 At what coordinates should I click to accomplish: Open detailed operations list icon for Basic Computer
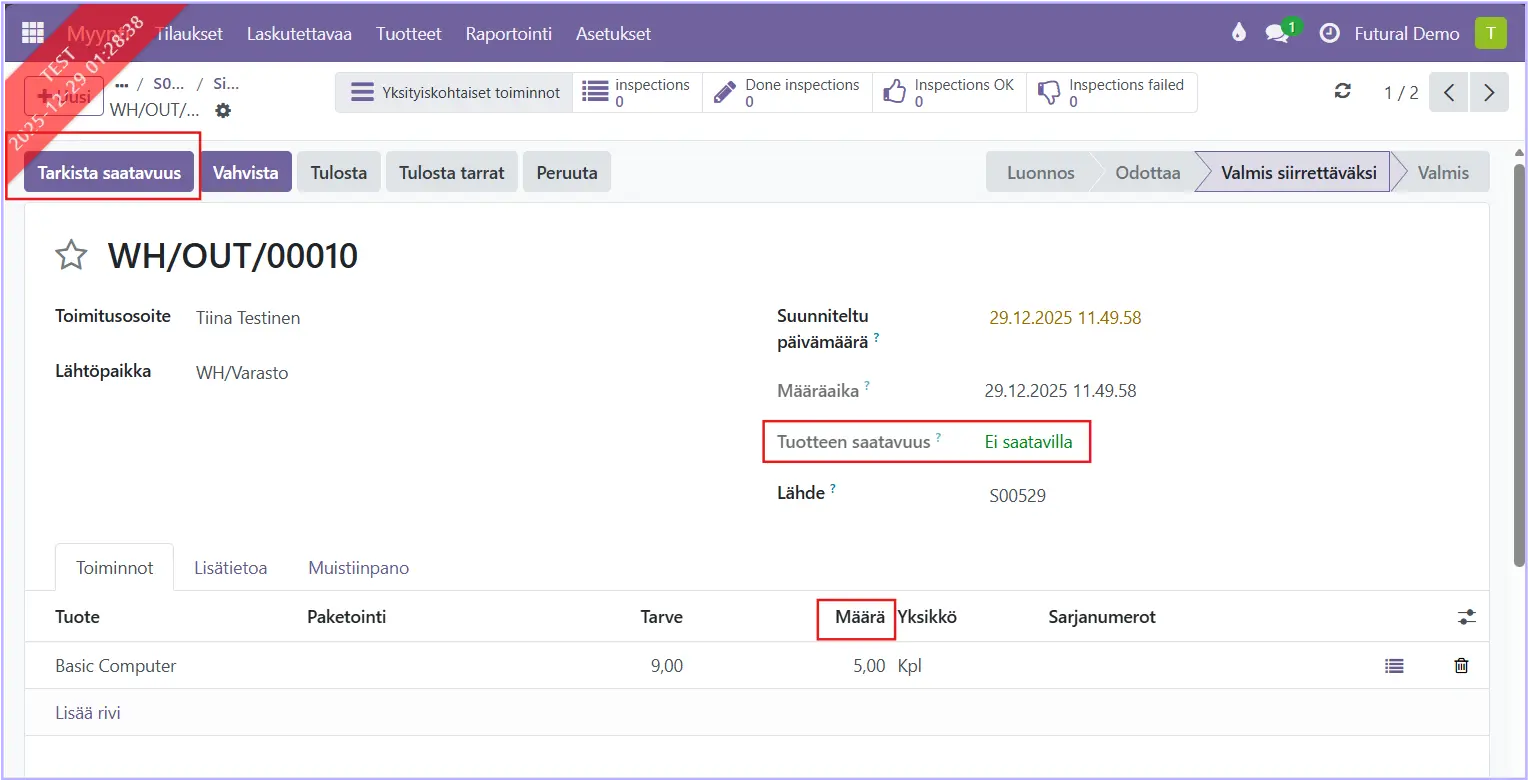(1394, 666)
